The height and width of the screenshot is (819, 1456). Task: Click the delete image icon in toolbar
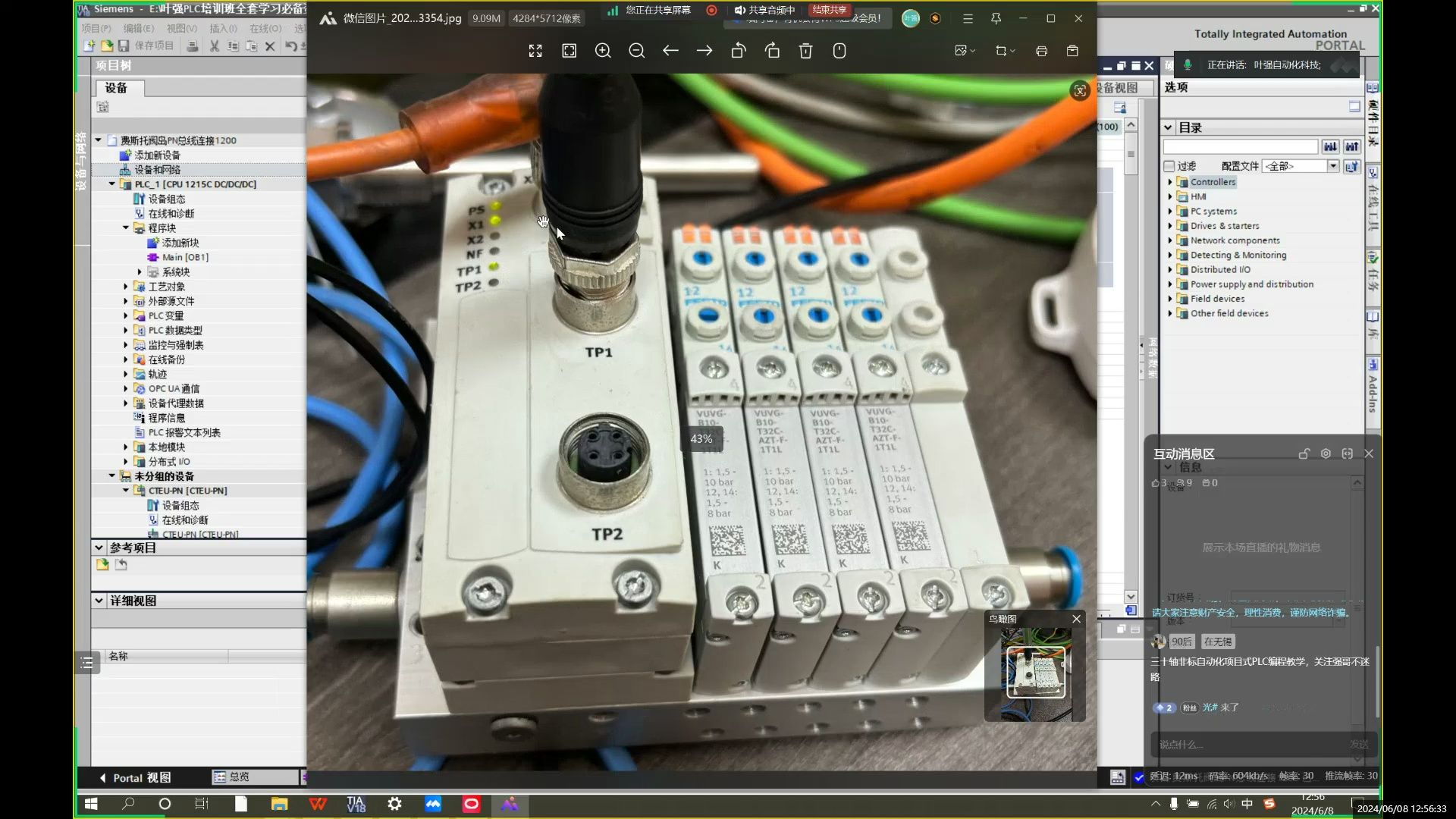[806, 51]
